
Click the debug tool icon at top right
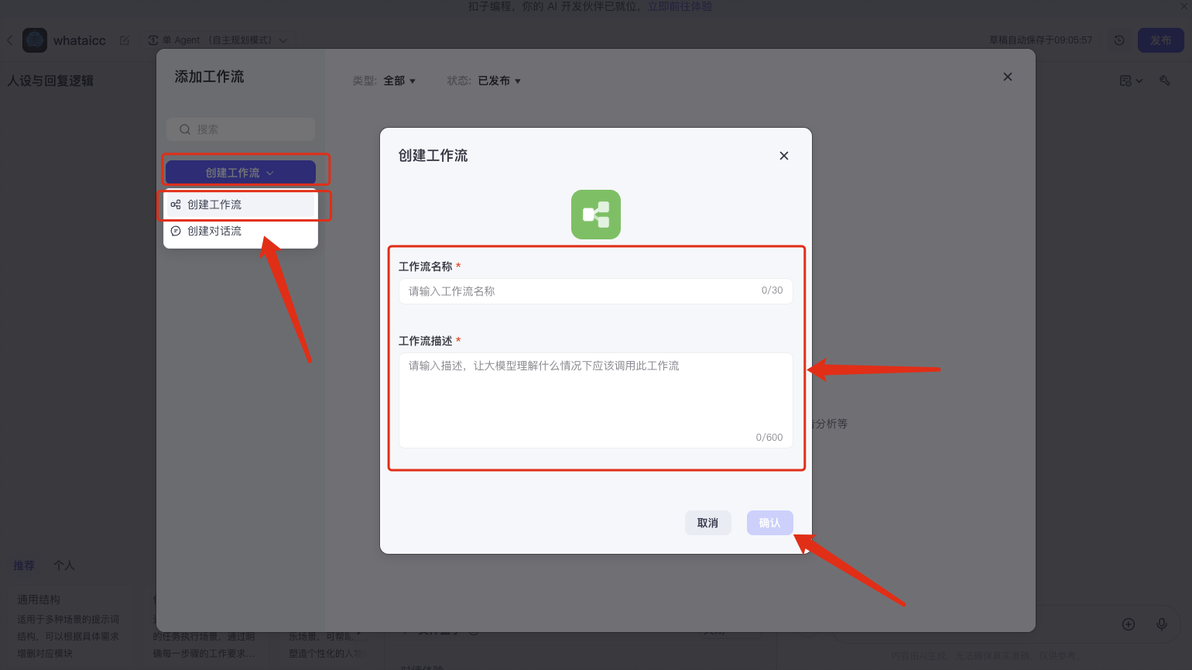point(1165,81)
